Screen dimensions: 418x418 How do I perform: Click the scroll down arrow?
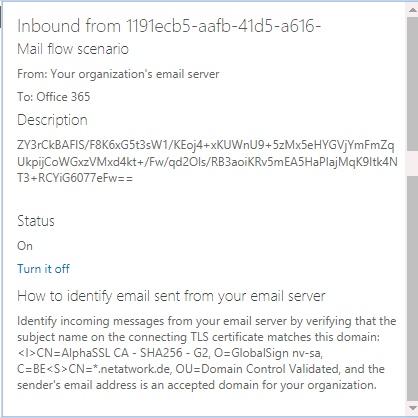[x=412, y=408]
